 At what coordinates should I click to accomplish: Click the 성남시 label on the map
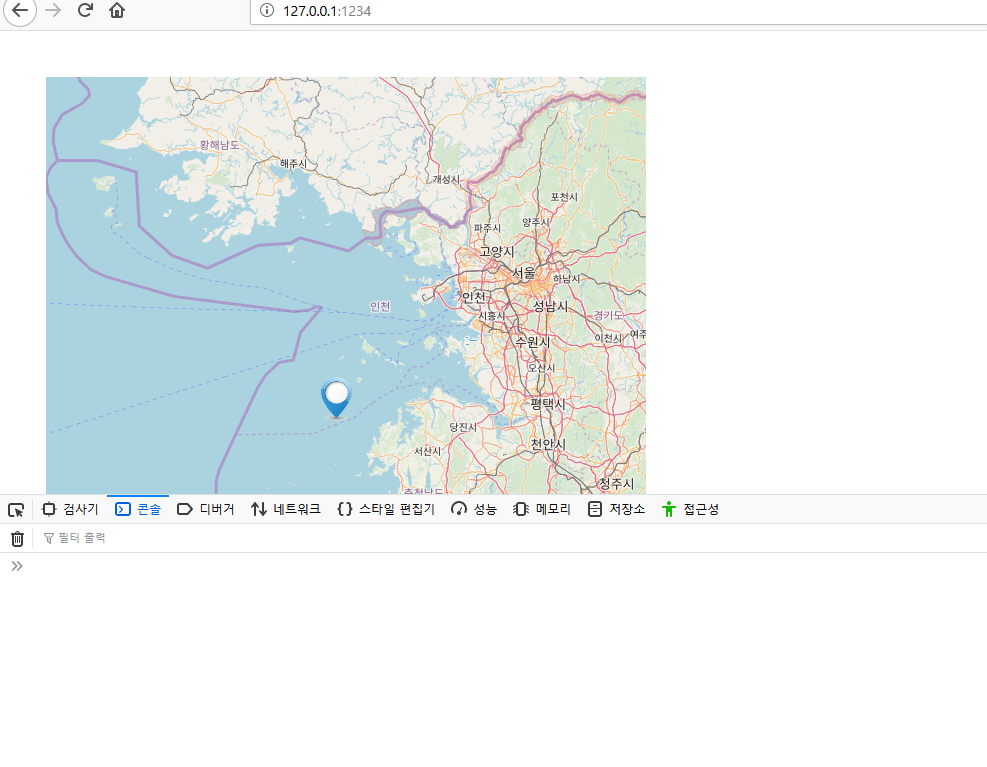pyautogui.click(x=550, y=306)
